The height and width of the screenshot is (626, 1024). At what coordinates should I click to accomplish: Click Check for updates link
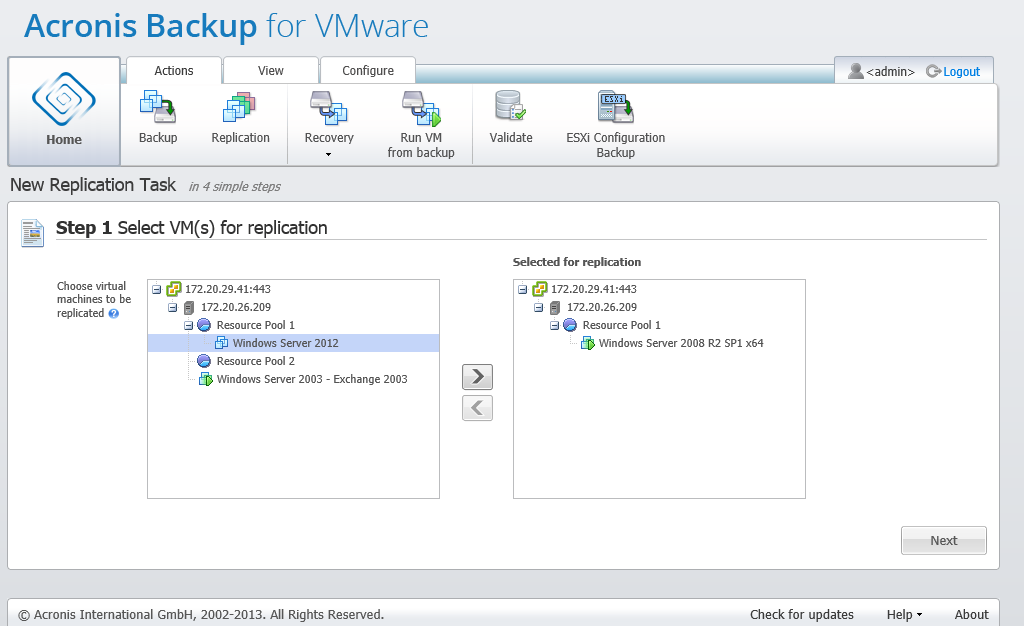click(x=801, y=614)
